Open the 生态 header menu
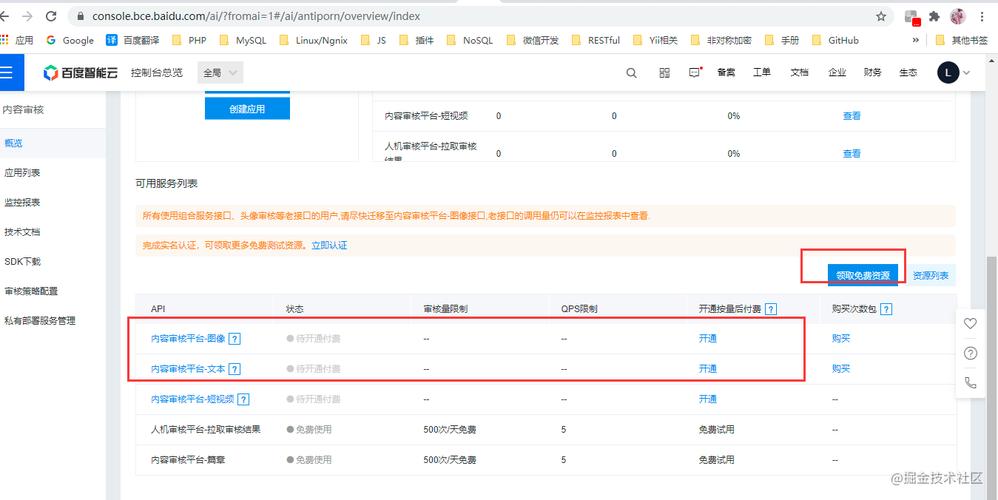The height and width of the screenshot is (500, 998). pyautogui.click(x=908, y=73)
